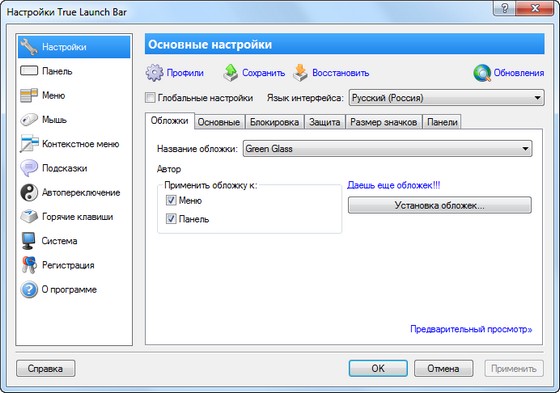Open Горячие клавиши keyboard key icon
This screenshot has height=393, width=560.
point(29,217)
